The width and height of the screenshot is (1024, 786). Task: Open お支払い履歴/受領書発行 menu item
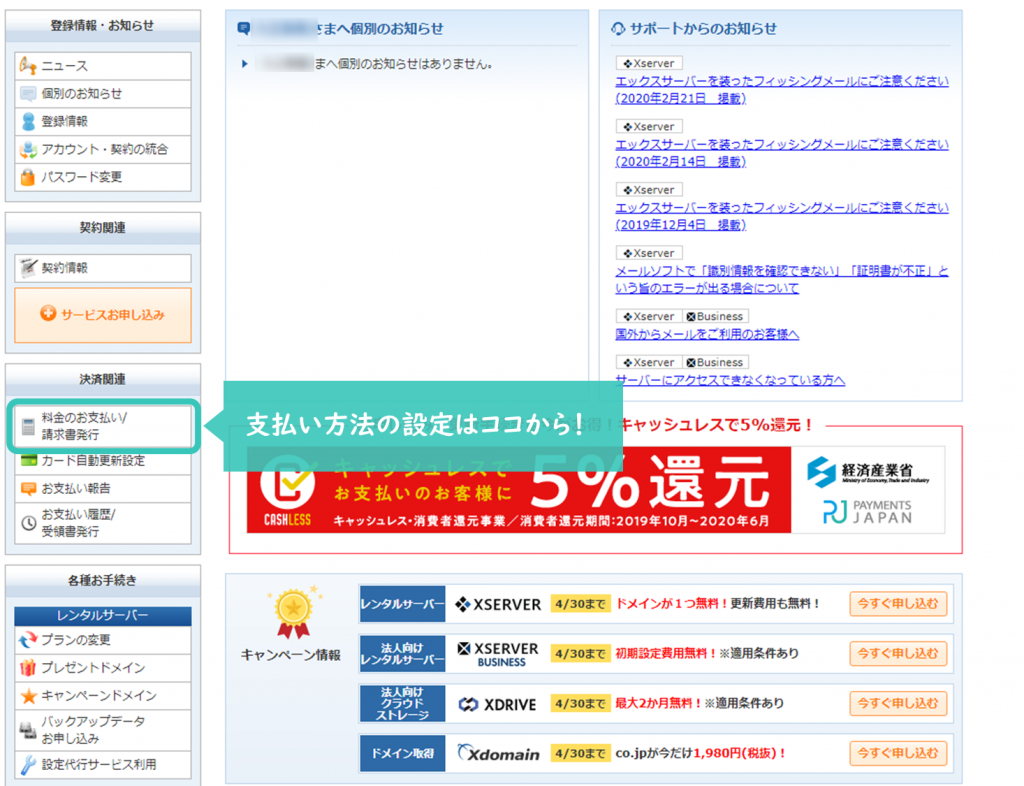103,523
